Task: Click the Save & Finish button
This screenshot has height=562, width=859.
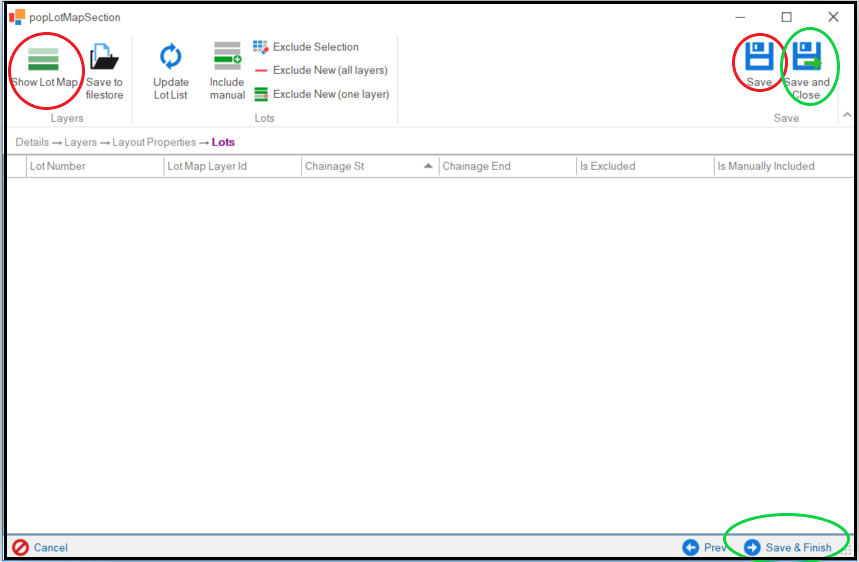Action: (x=788, y=547)
